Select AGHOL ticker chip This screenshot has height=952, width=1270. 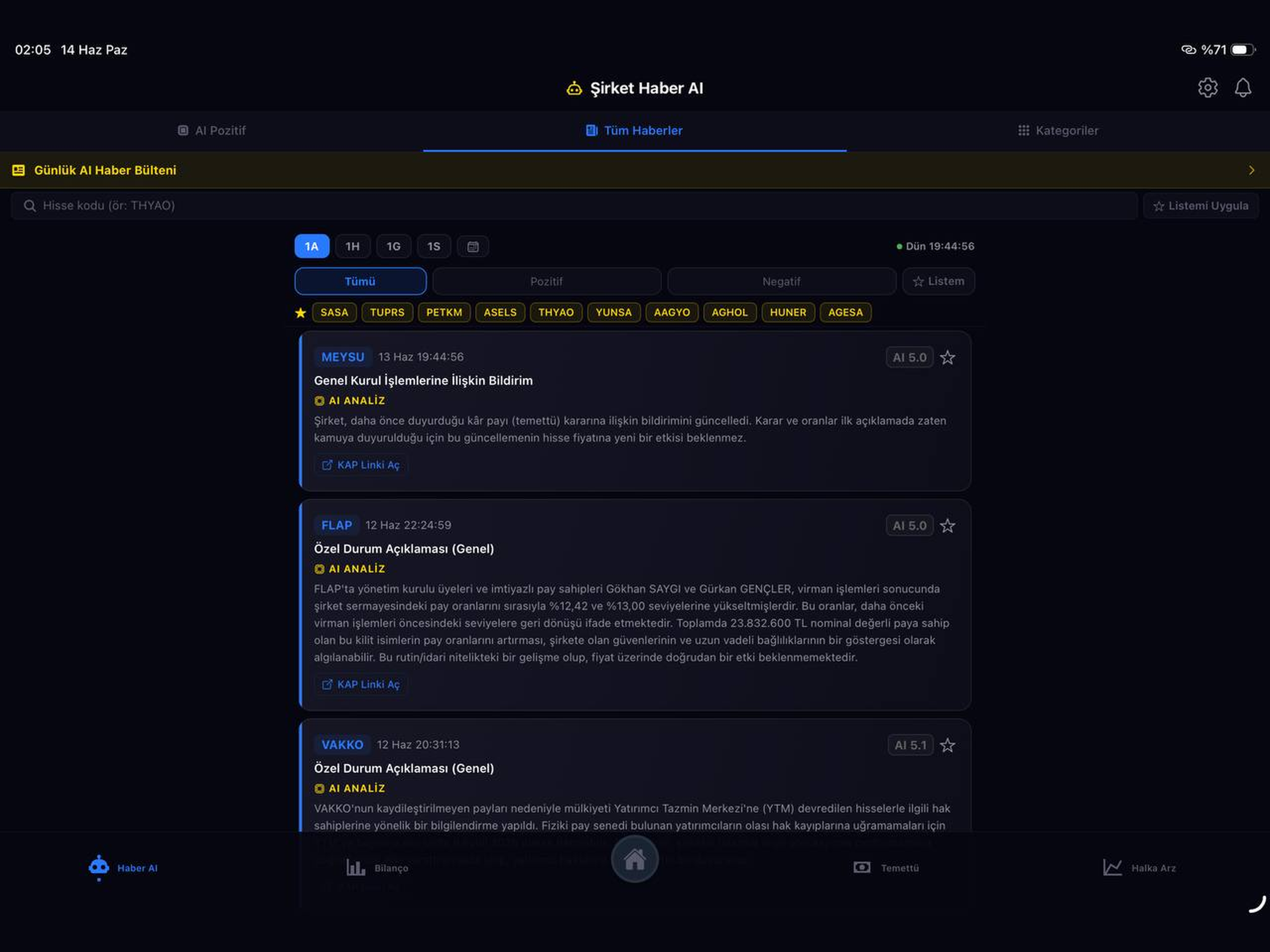(730, 312)
